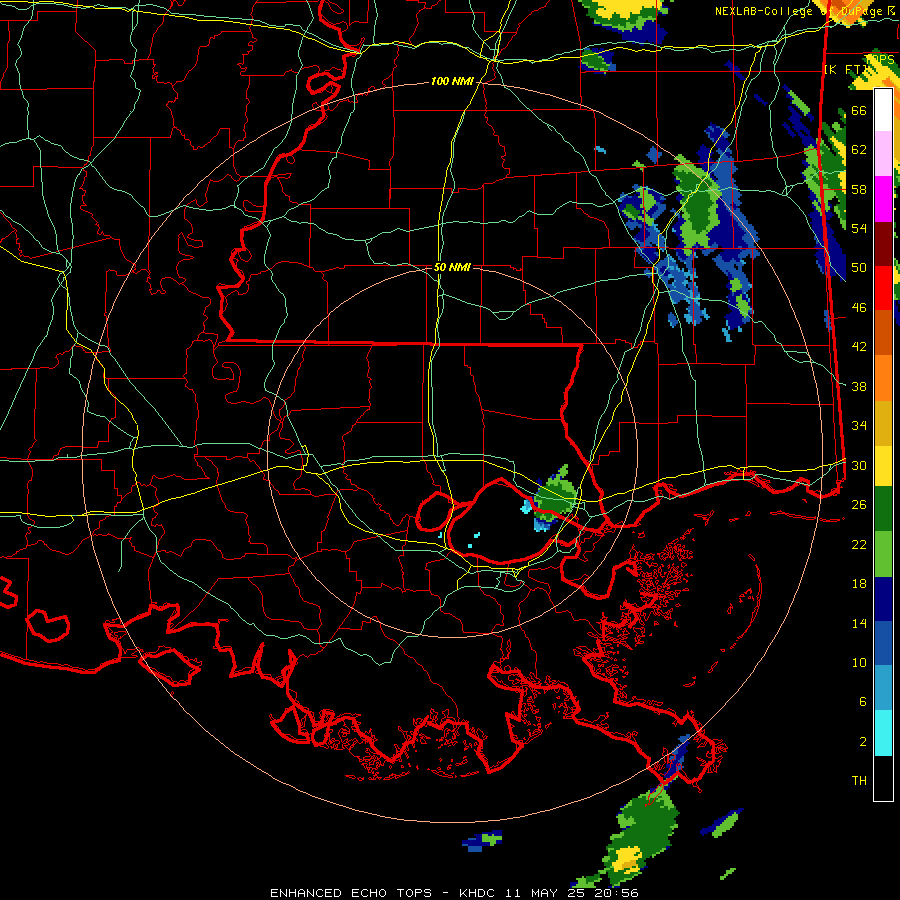This screenshot has height=900, width=900.
Task: Click the '66' scale value label
Action: click(859, 110)
